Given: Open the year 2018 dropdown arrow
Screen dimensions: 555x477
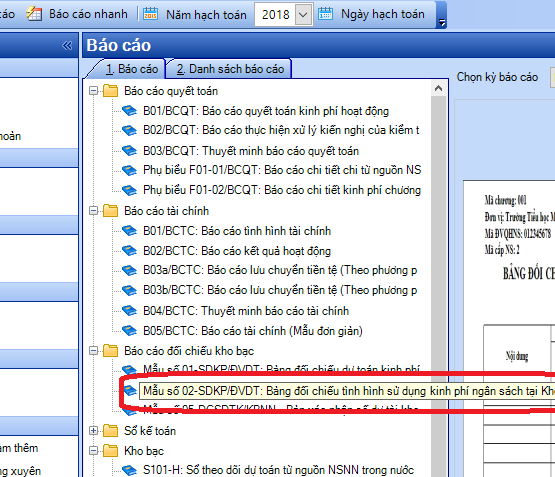Looking at the screenshot, I should [303, 15].
